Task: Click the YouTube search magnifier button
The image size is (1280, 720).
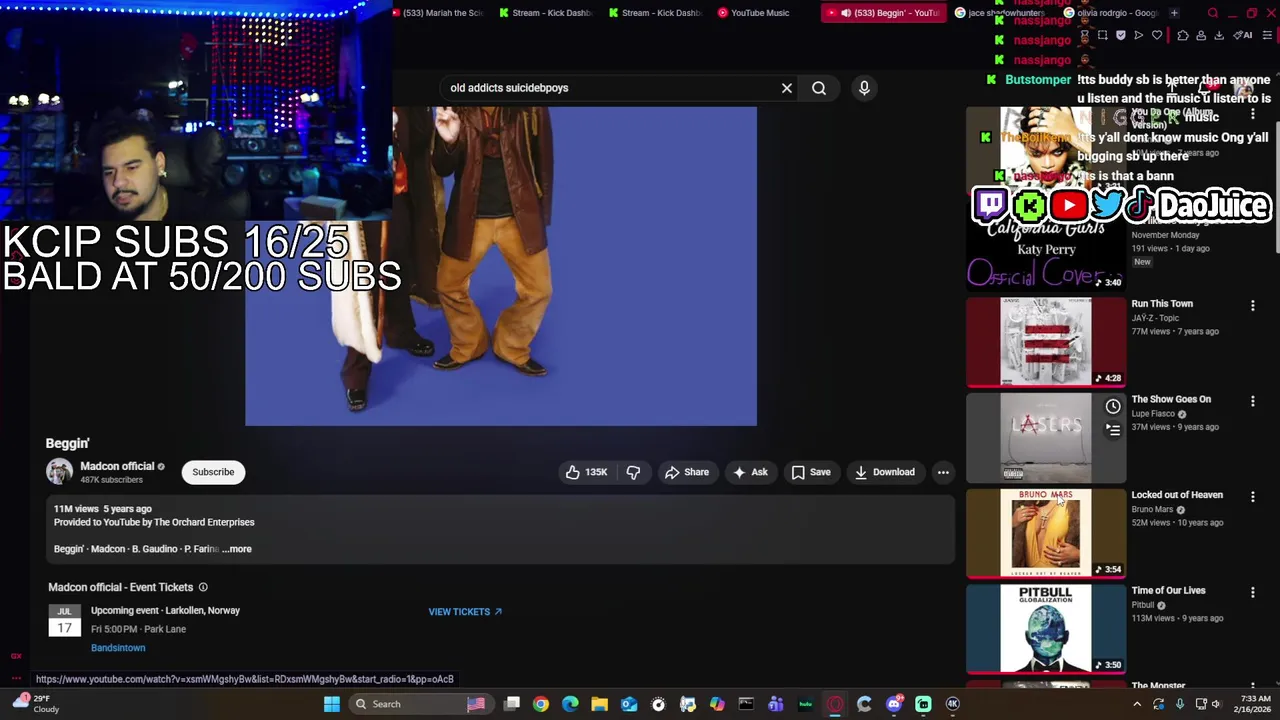Action: click(x=819, y=88)
